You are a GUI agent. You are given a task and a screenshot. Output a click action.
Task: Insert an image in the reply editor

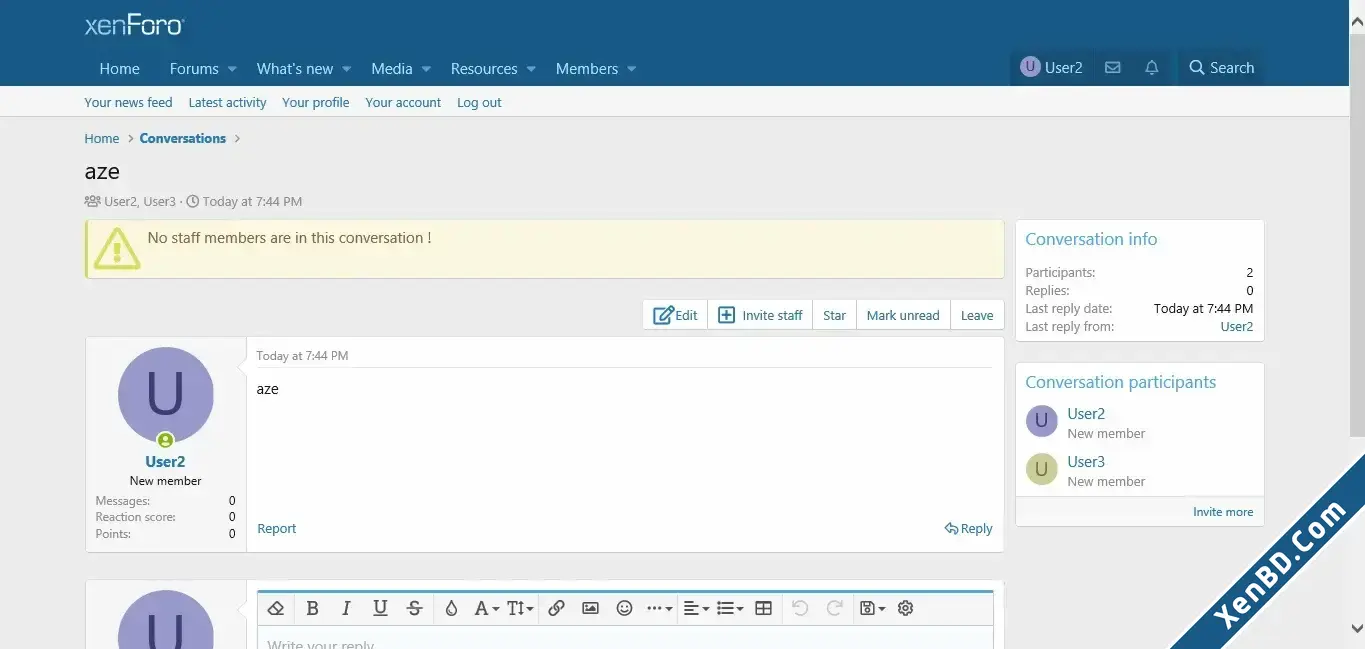click(x=590, y=608)
